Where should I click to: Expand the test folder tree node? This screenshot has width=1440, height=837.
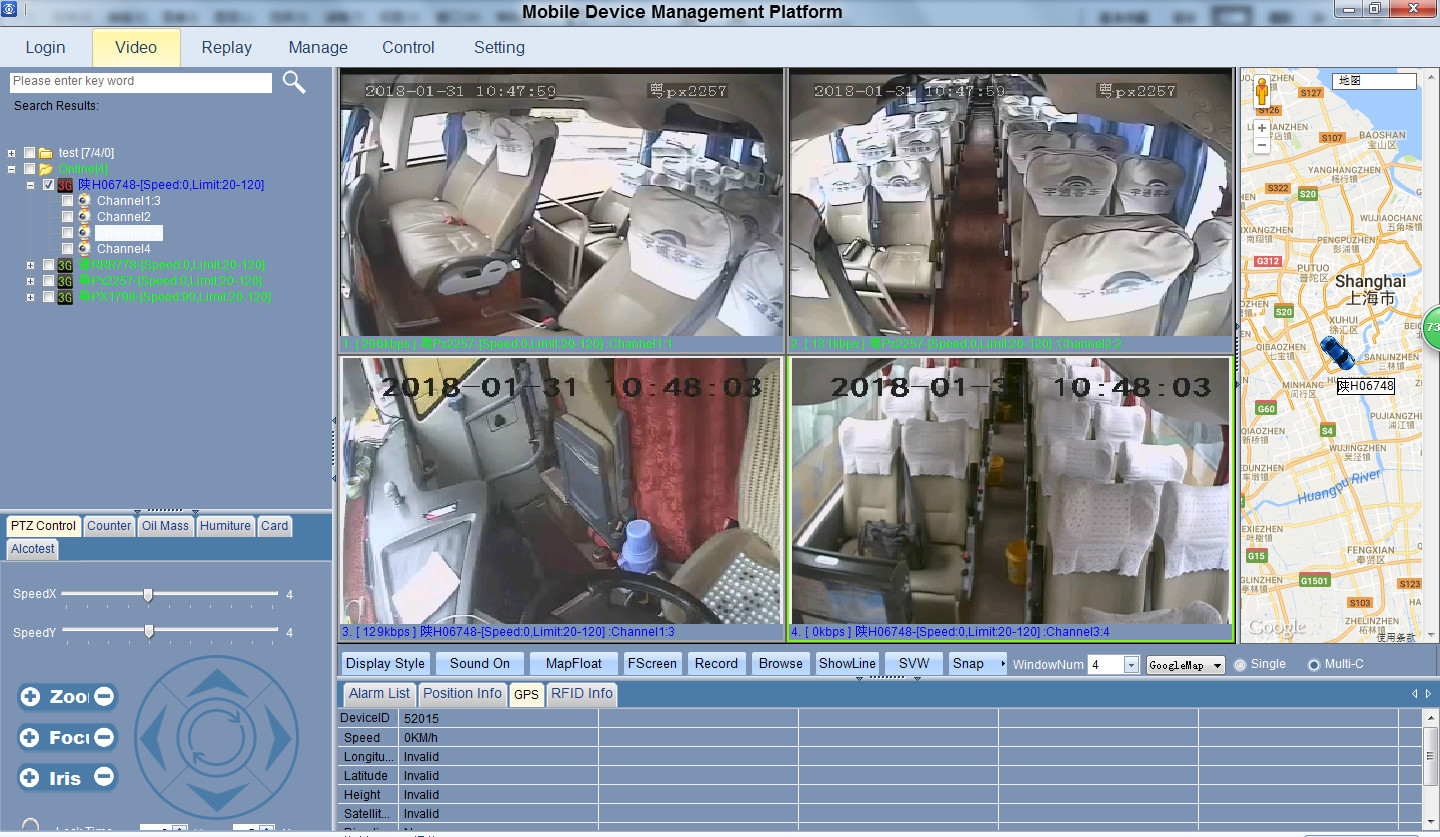point(12,153)
